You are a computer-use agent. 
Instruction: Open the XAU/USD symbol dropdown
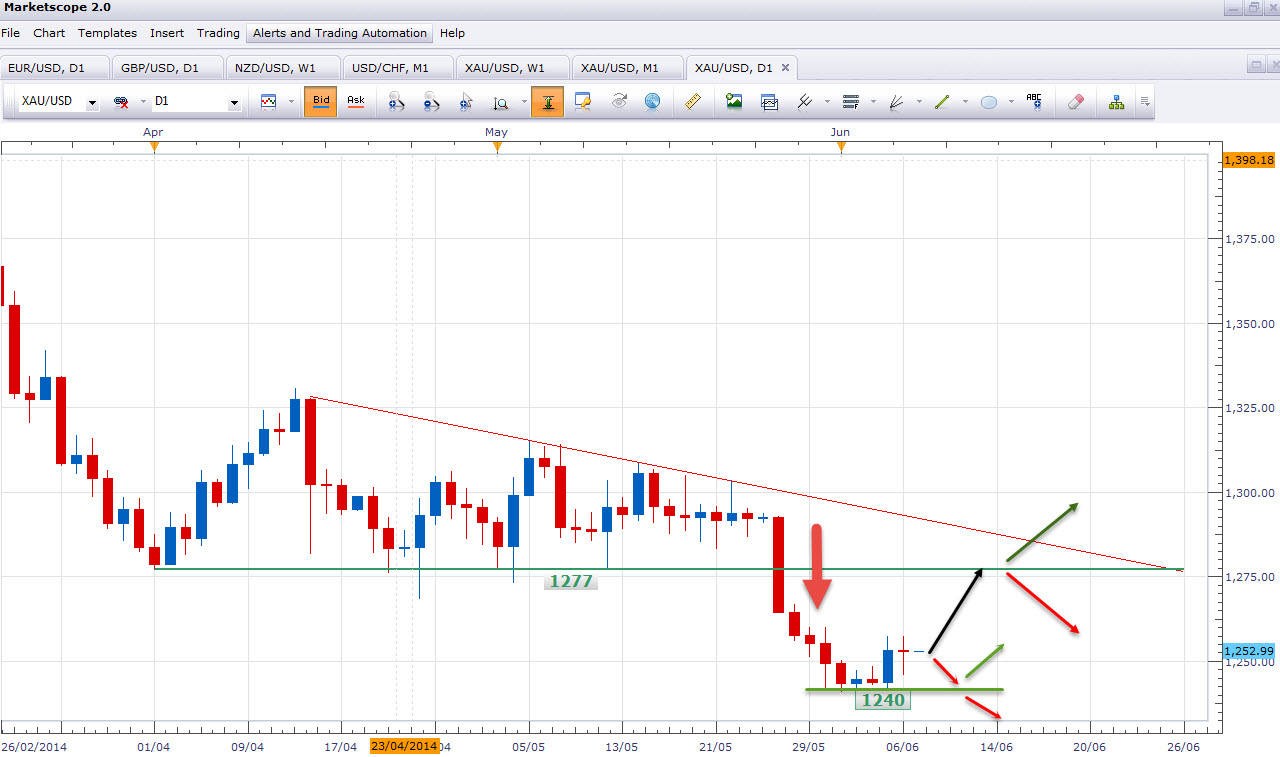[92, 102]
